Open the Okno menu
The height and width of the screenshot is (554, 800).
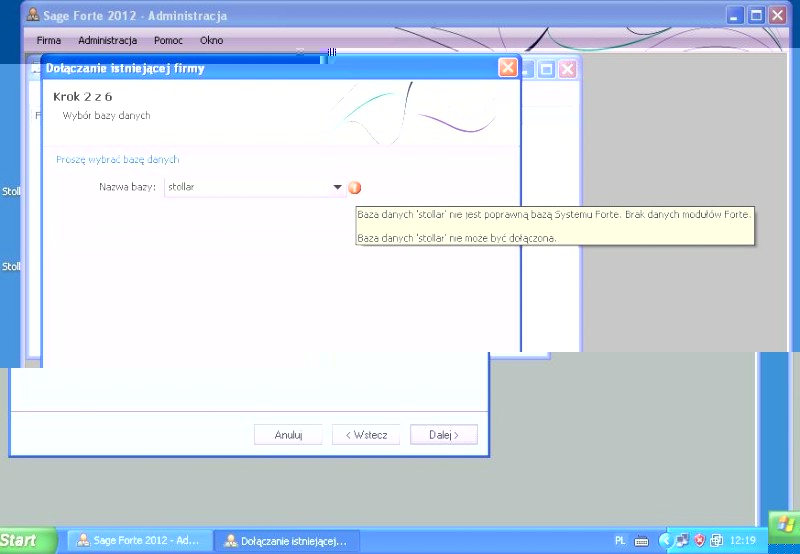[211, 40]
